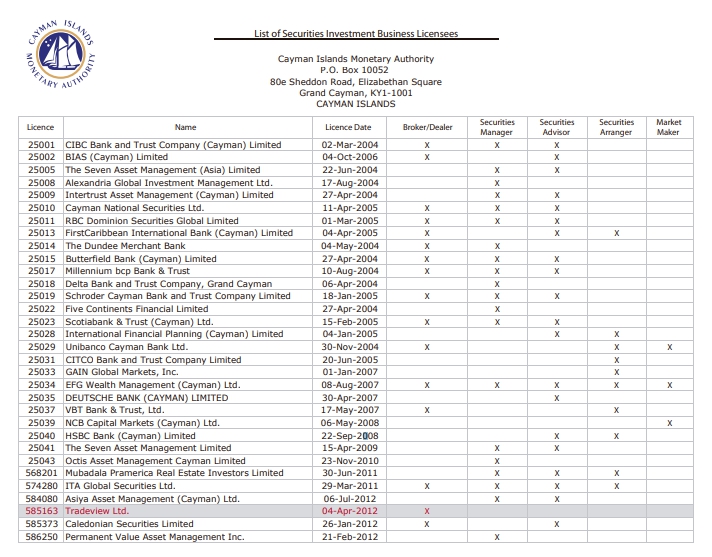Click Delta Bank and Trust Company, Grand Cayman
Screen dimensions: 712x557
169,284
